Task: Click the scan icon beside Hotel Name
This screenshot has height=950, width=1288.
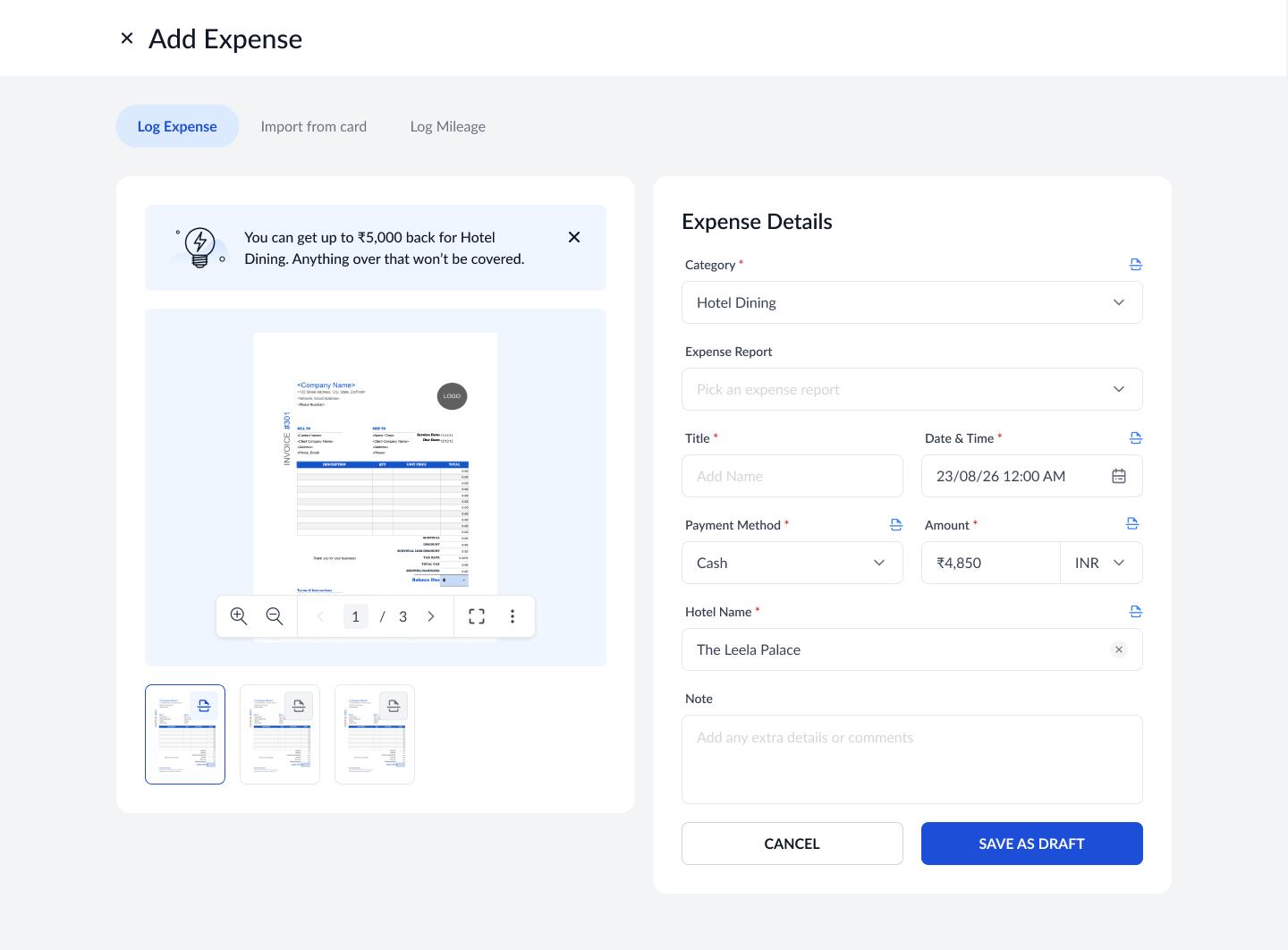Action: [1136, 612]
